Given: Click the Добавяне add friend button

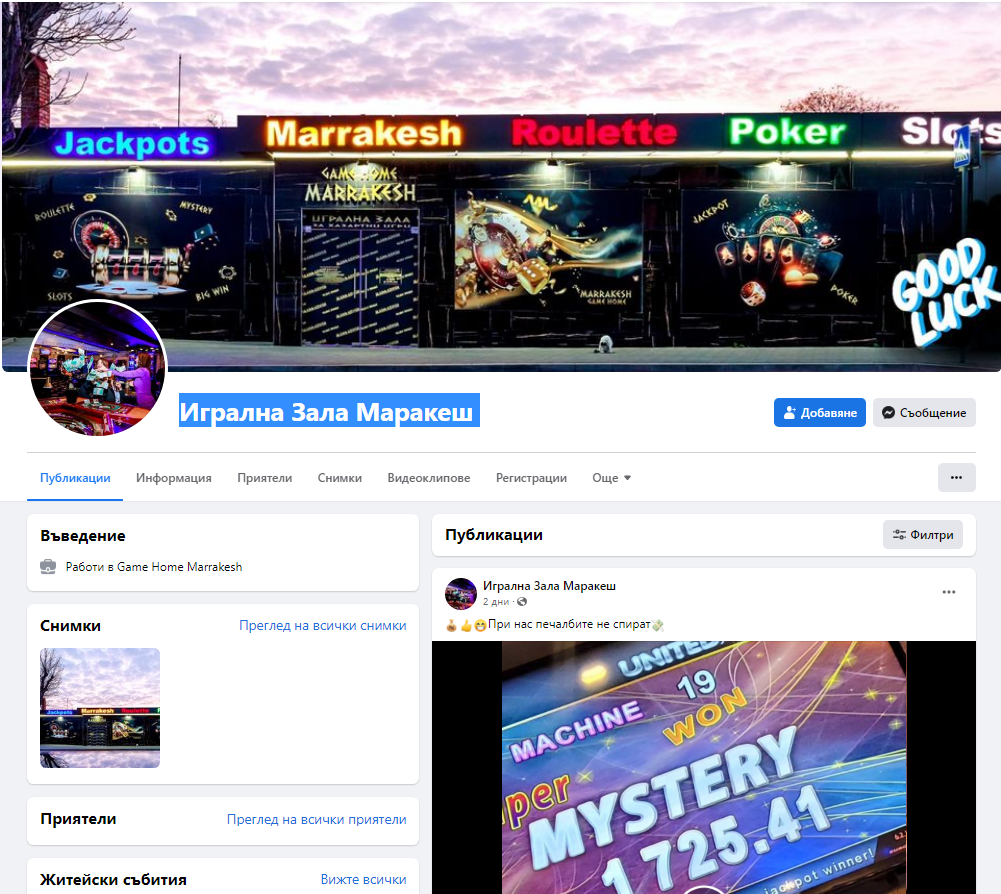Looking at the screenshot, I should pos(819,413).
